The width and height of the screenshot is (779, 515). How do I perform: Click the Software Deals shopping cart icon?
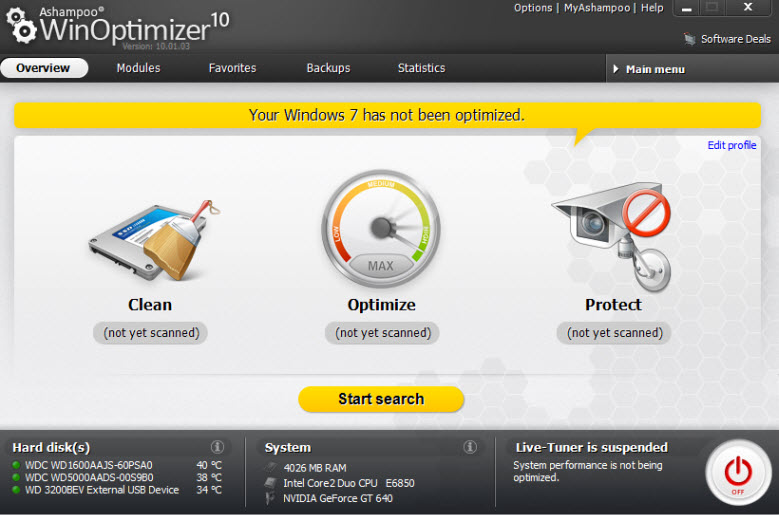[x=690, y=39]
